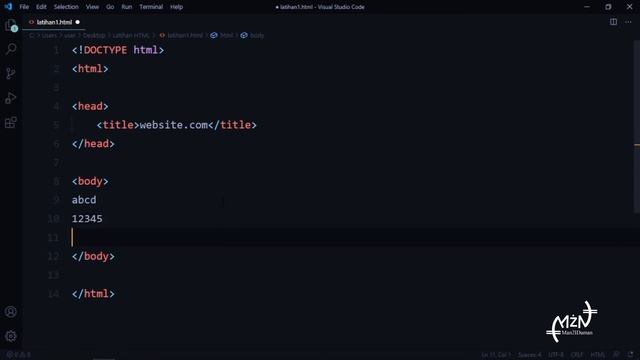Image resolution: width=640 pixels, height=360 pixels.
Task: Open the Go menu
Action: coord(110,7)
